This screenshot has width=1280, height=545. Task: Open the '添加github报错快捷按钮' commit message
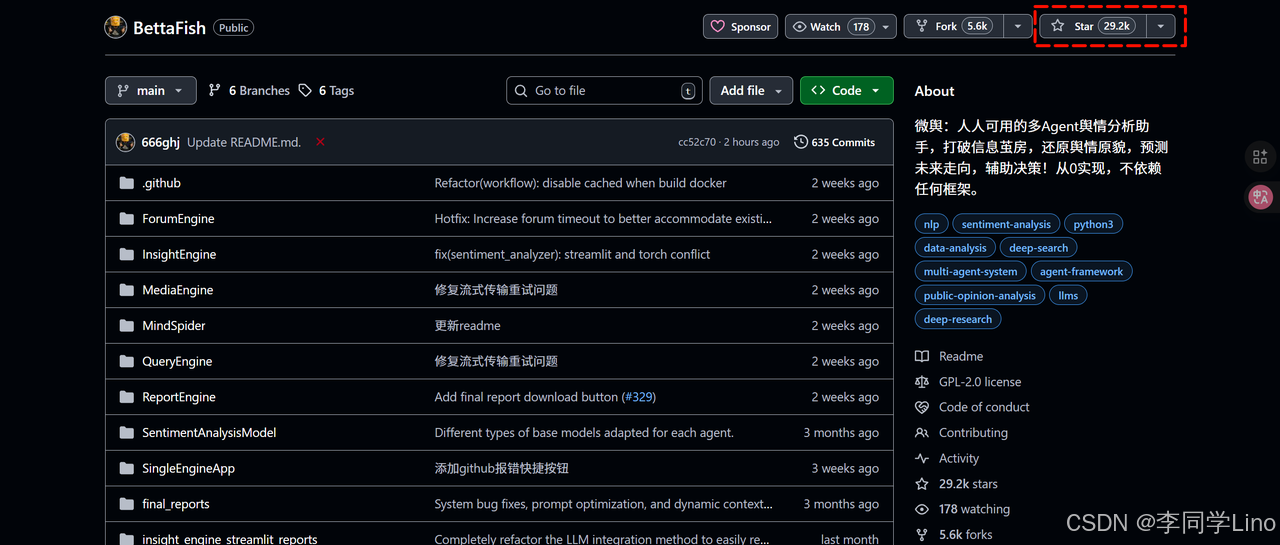tap(501, 468)
